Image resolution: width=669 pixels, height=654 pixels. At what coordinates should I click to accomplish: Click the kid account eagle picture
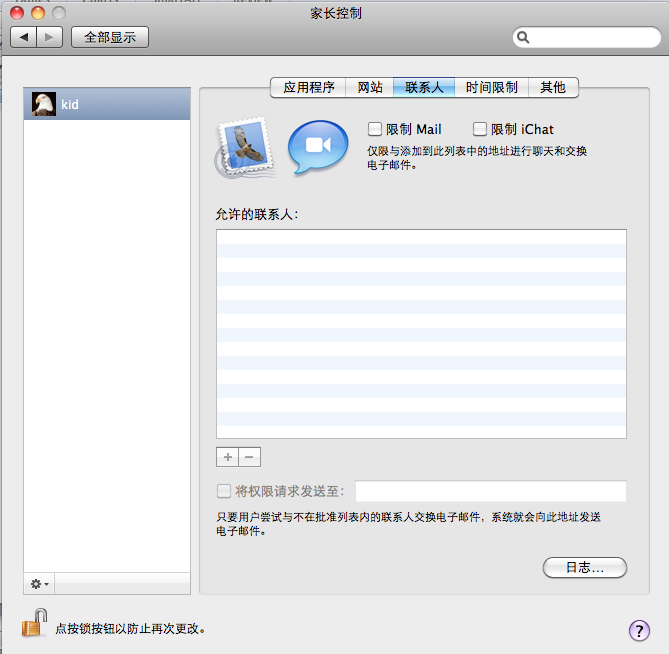pyautogui.click(x=44, y=104)
